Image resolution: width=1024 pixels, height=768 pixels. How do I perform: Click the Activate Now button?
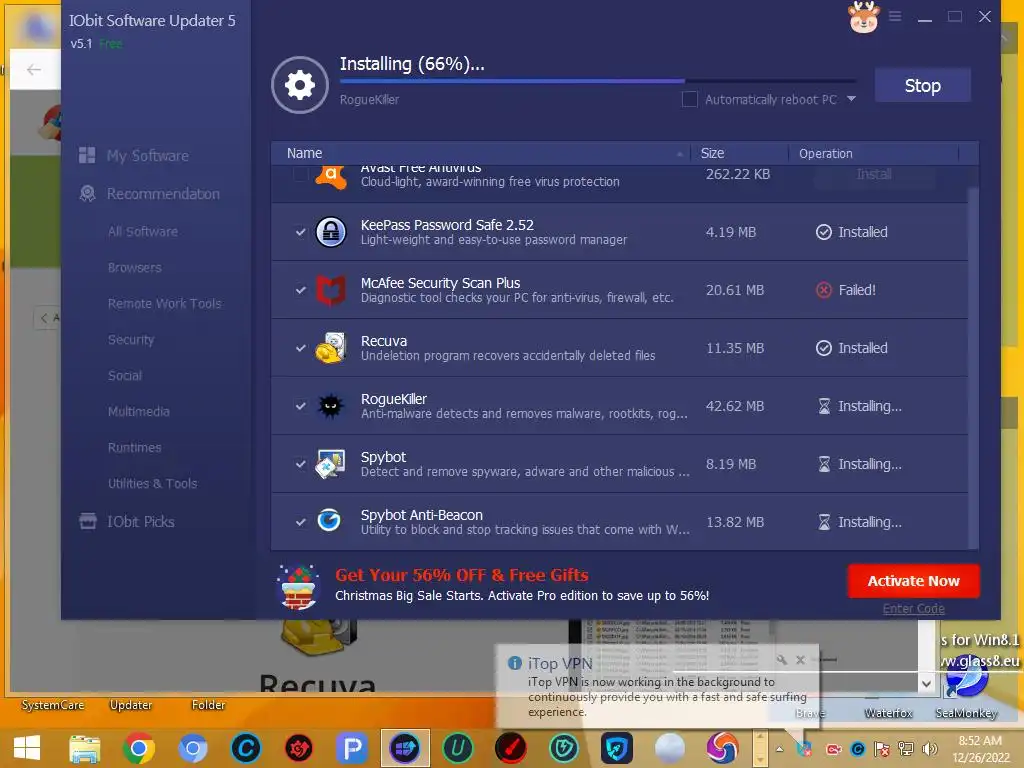(913, 581)
